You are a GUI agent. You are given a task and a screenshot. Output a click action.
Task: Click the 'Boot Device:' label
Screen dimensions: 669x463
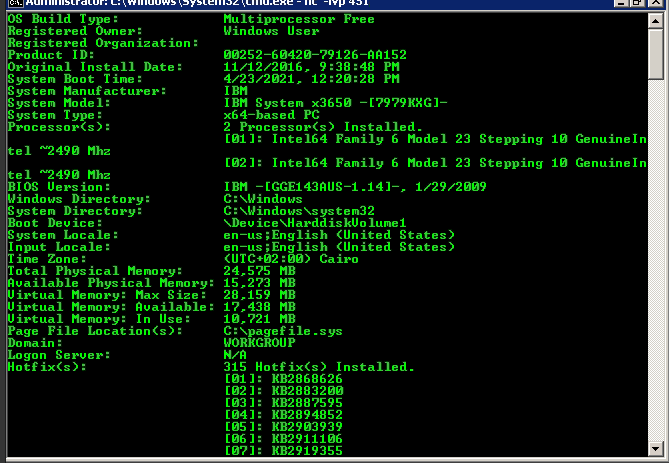[x=55, y=223]
